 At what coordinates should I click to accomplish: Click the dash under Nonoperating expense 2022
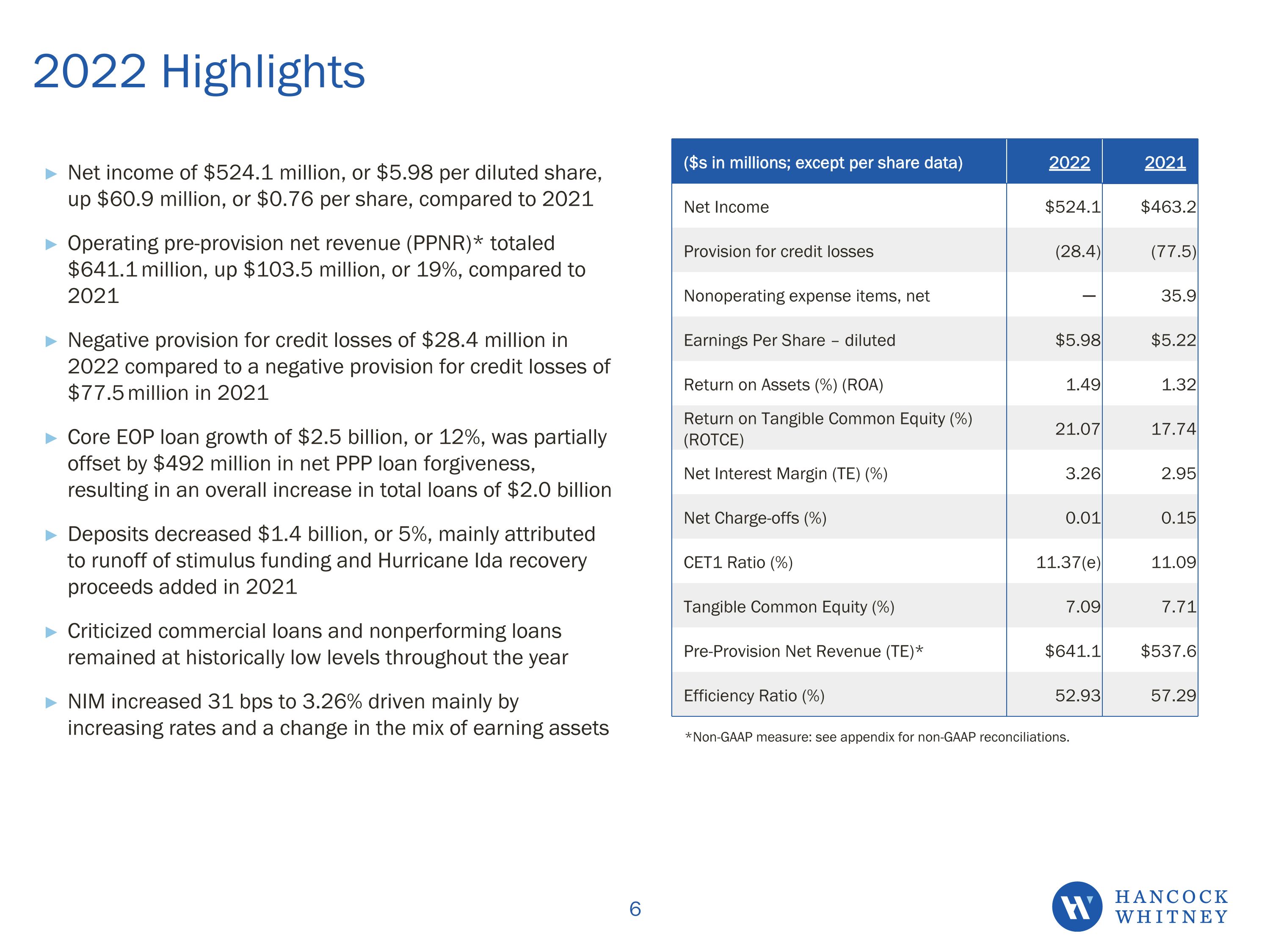click(x=1088, y=296)
